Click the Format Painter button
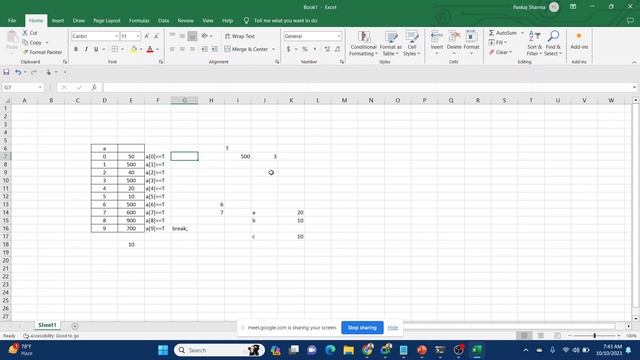Screen dimensions: 640x360 (x=42, y=52)
